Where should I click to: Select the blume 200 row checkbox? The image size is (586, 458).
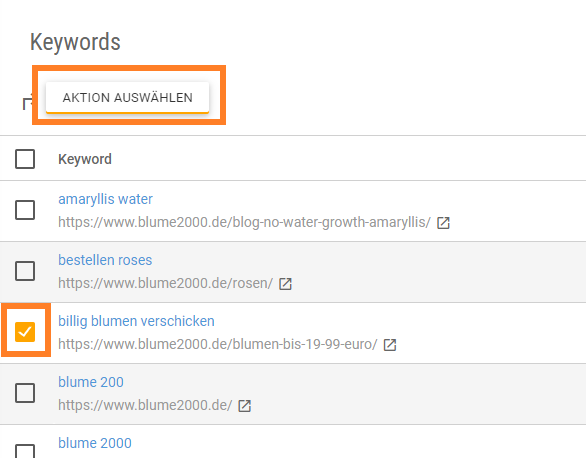(25, 393)
